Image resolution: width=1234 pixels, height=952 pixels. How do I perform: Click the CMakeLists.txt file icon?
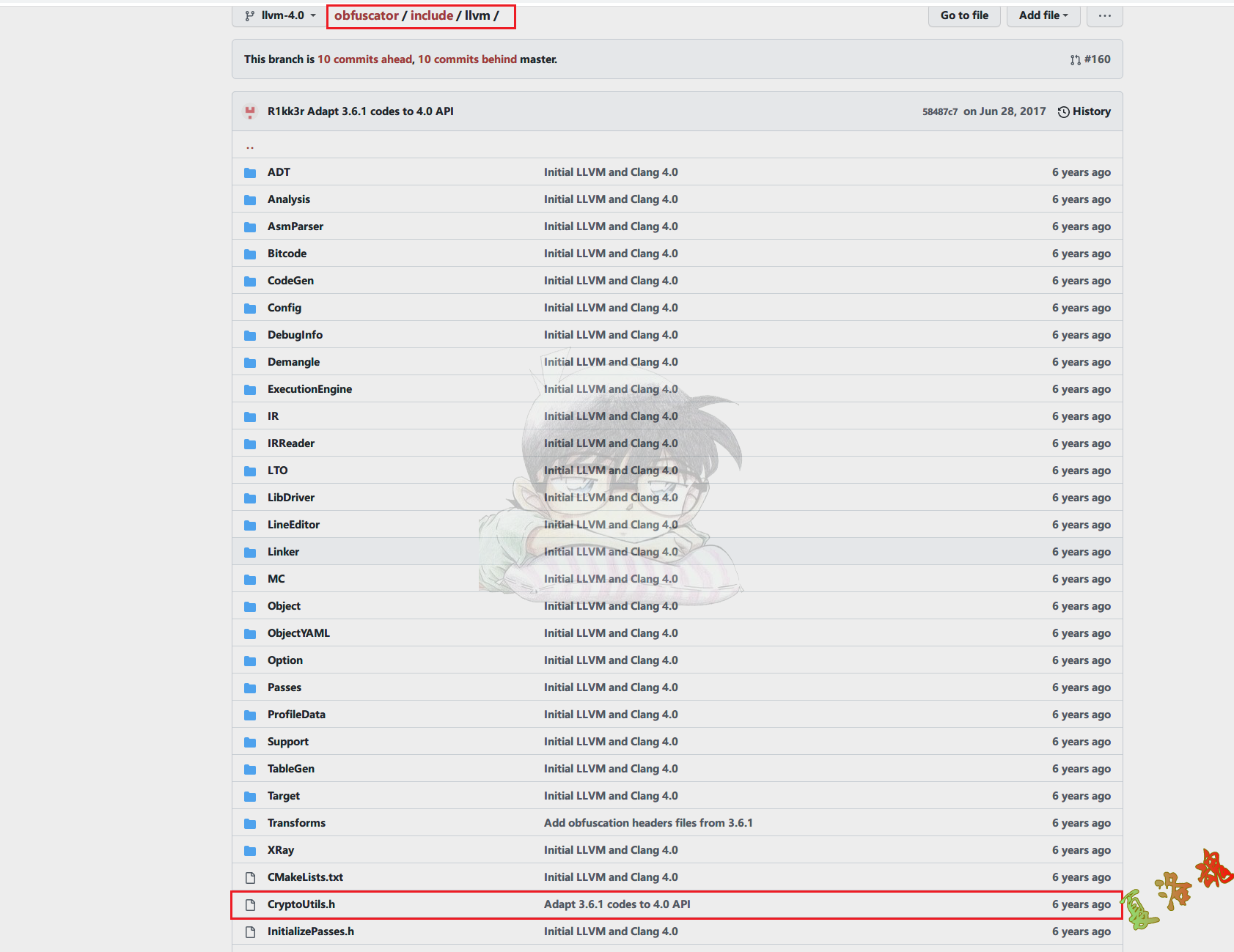click(250, 877)
